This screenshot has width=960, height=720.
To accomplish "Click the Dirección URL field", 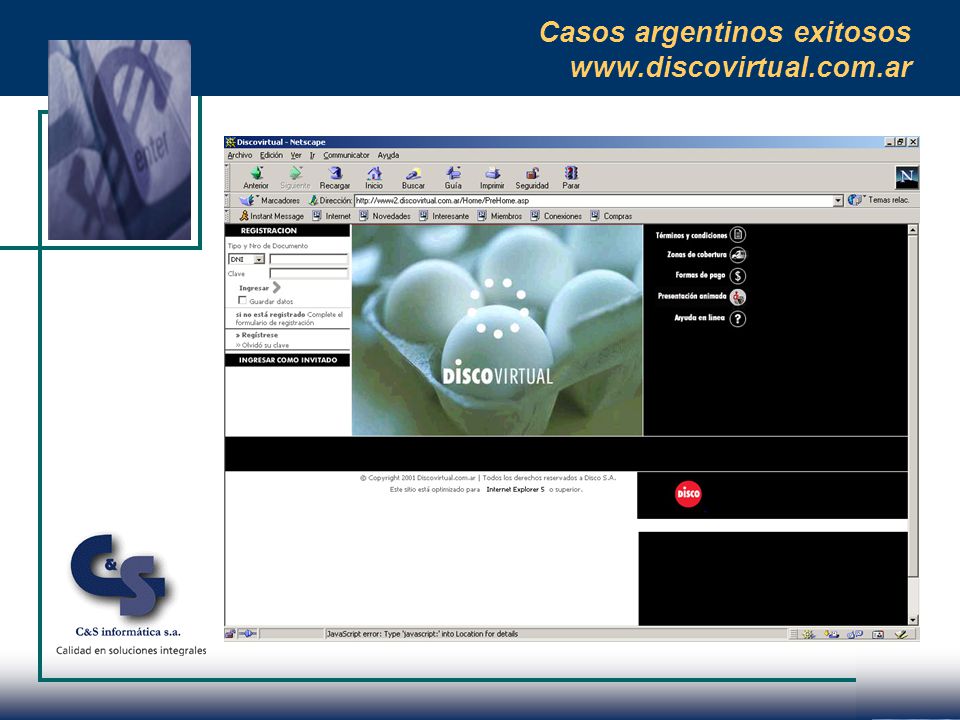I will pyautogui.click(x=593, y=201).
